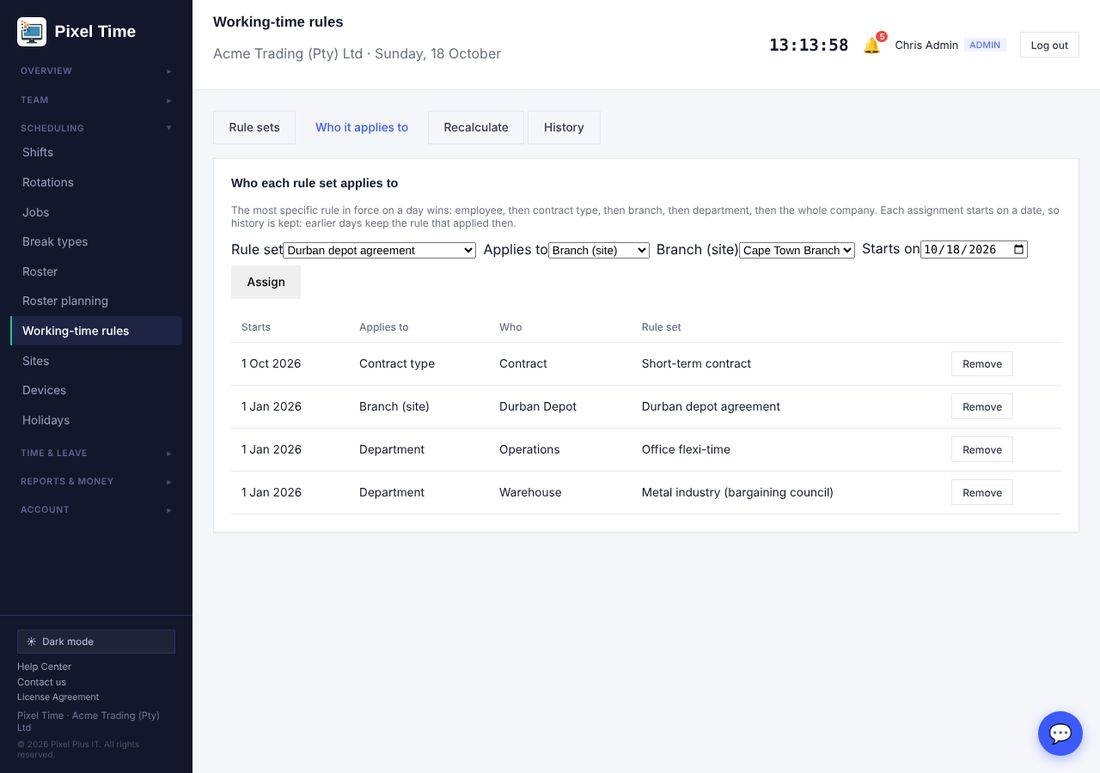Select Working-time rules in the sidebar

[96, 331]
